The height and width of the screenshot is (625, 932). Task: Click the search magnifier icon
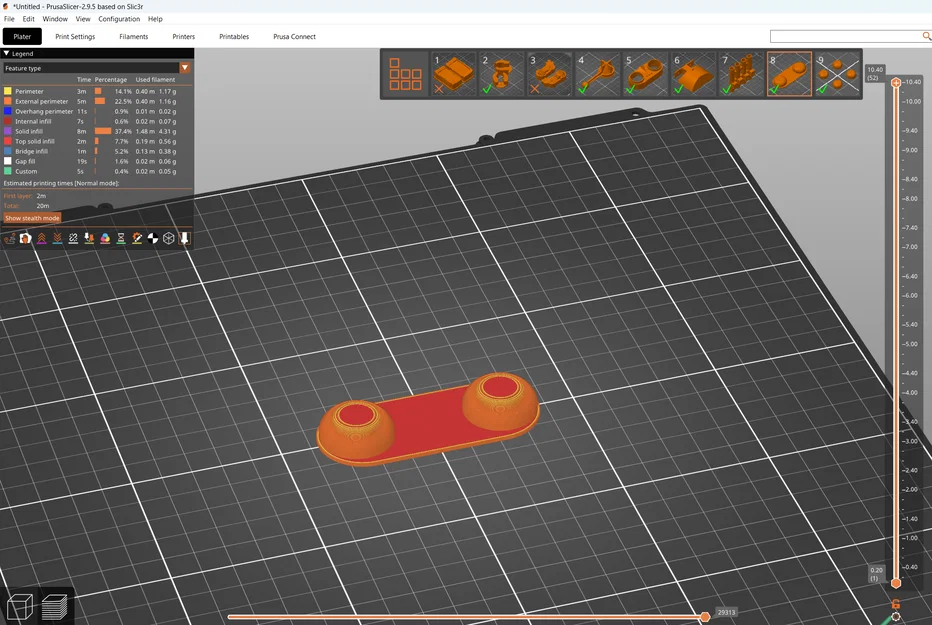tap(926, 36)
